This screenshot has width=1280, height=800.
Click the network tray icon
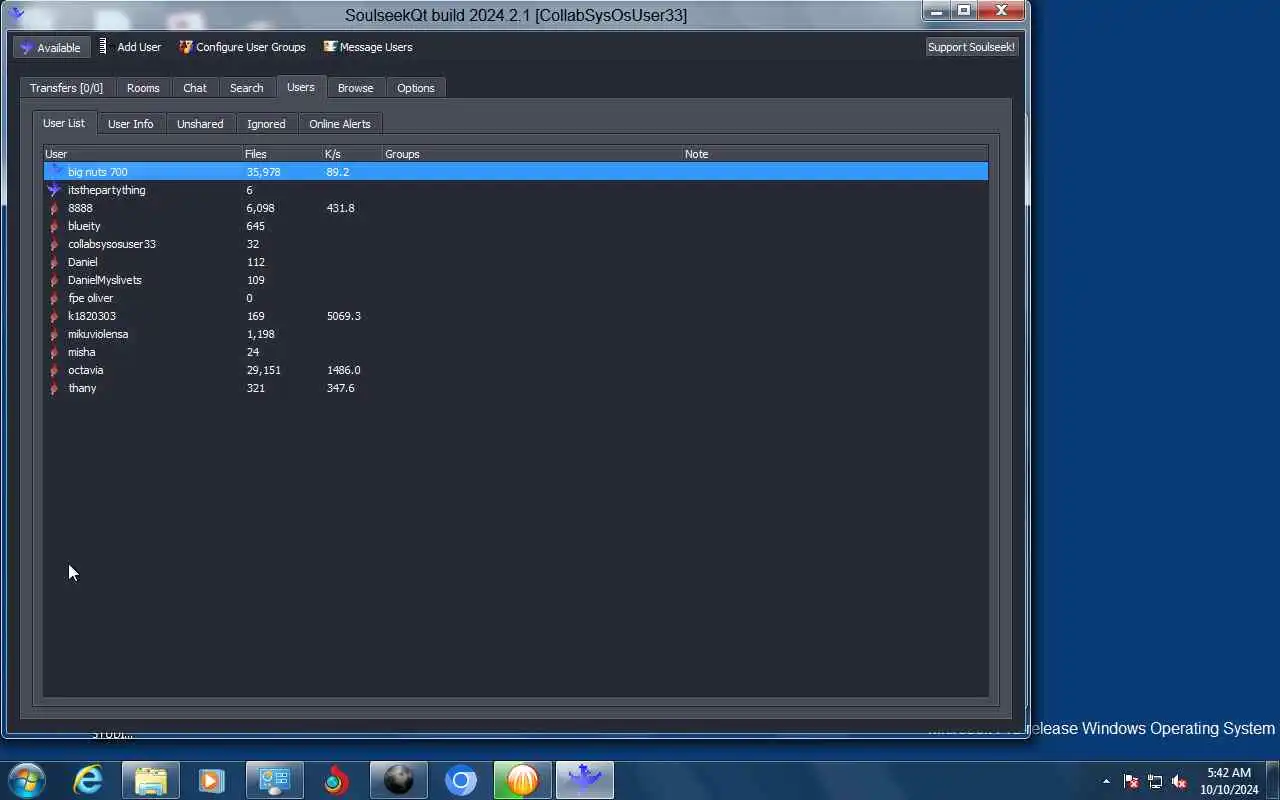[1155, 781]
